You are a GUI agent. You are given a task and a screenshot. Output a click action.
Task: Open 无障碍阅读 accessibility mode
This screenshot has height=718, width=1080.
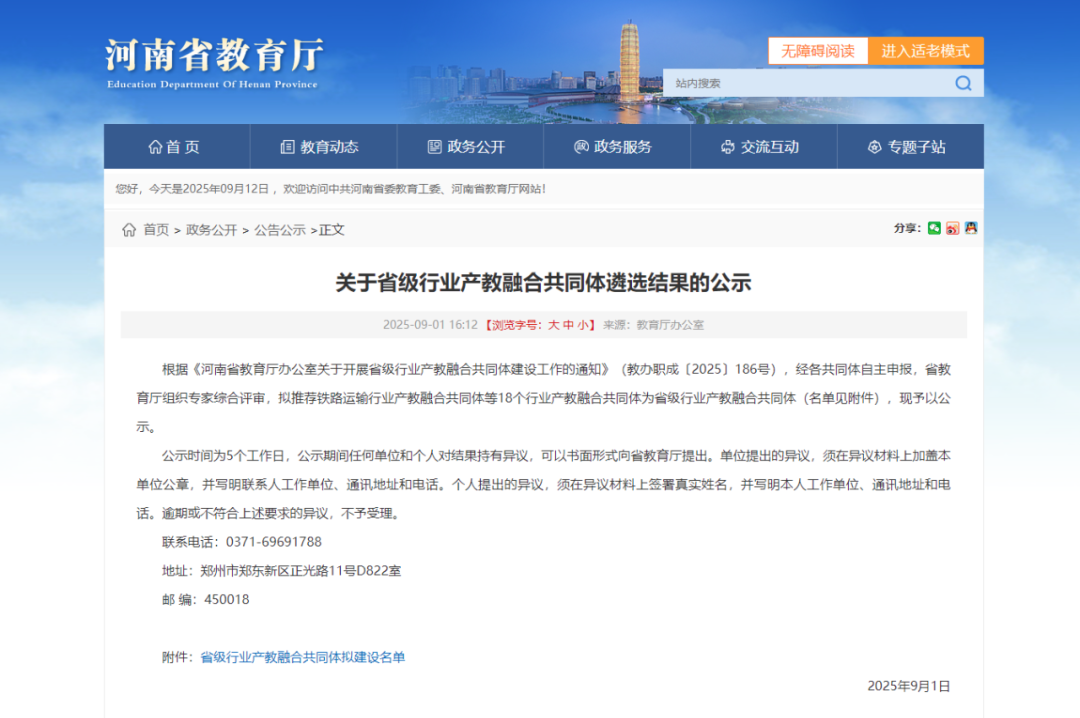[818, 51]
